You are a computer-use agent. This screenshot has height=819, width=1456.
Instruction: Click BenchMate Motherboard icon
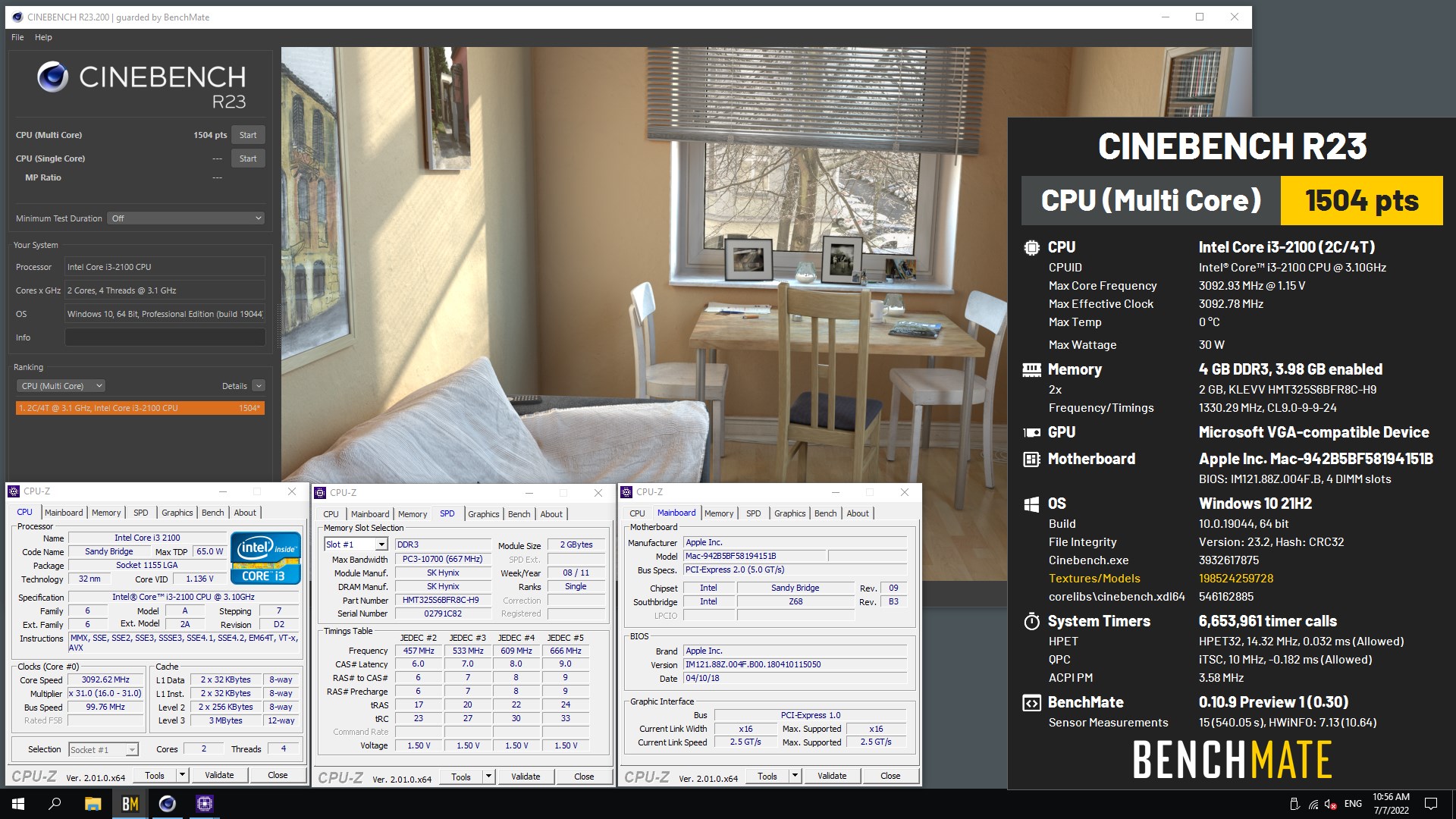tap(1031, 459)
